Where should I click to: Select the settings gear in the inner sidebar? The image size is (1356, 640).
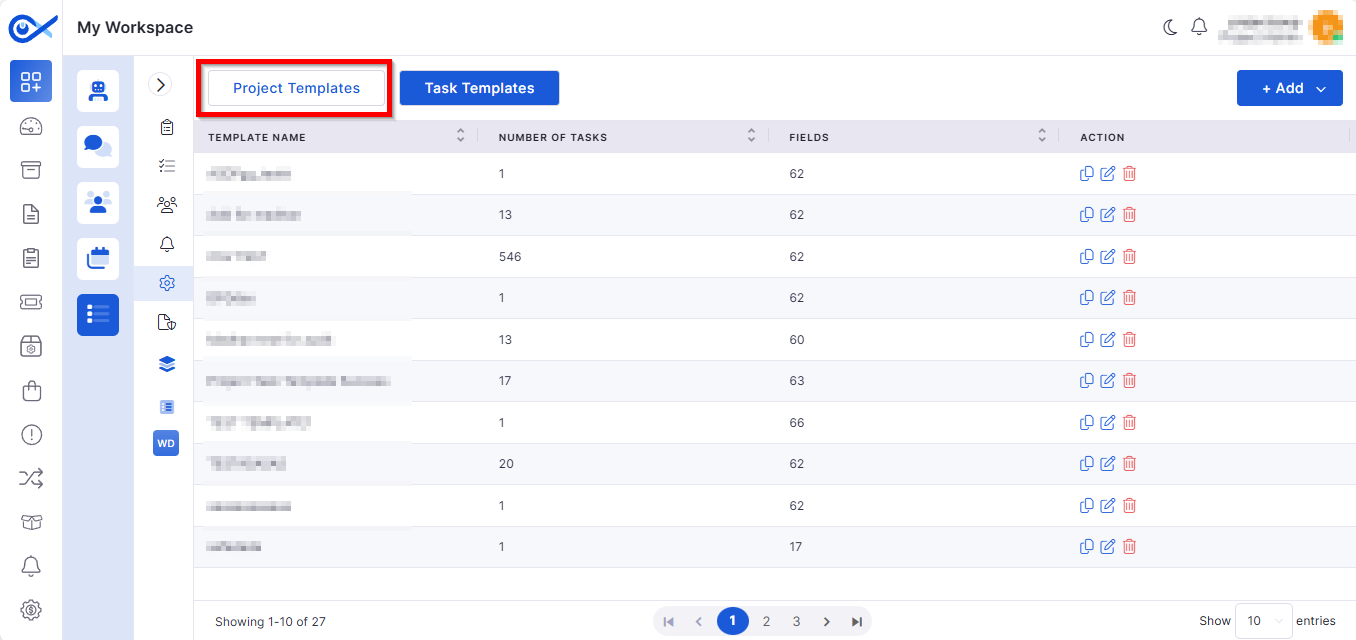[x=167, y=283]
